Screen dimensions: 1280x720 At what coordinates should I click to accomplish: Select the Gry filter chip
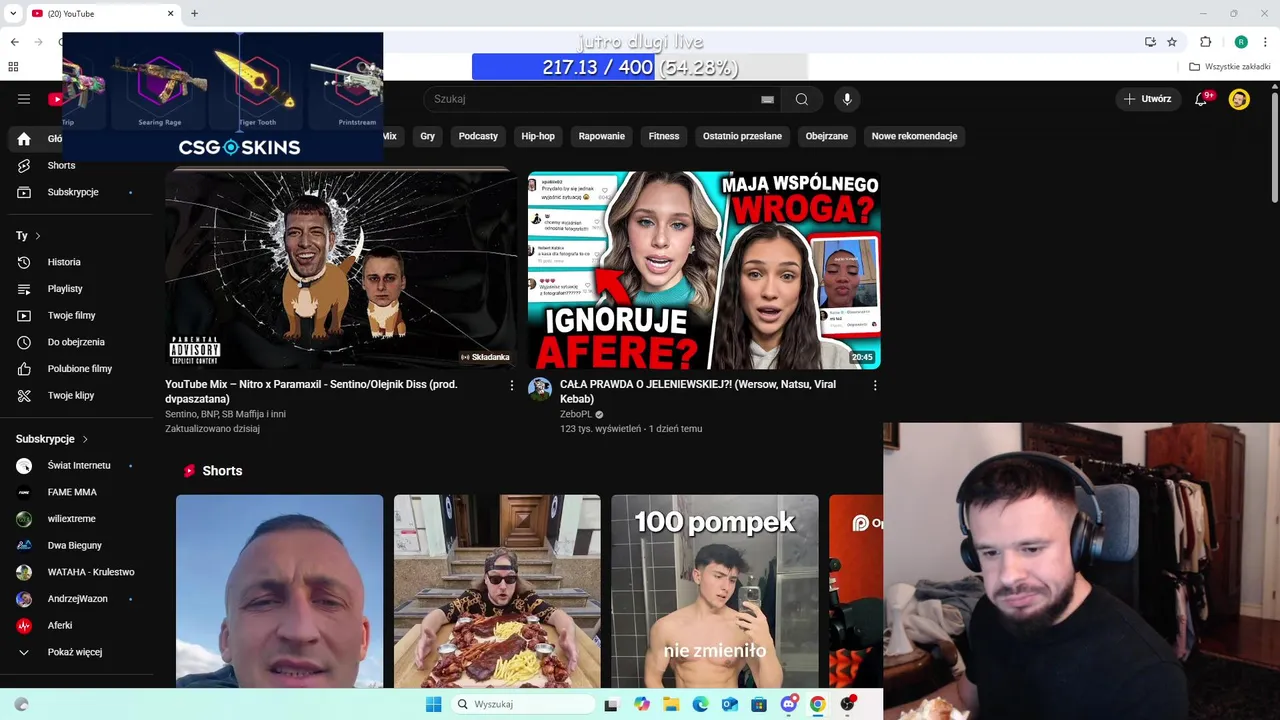[x=428, y=136]
